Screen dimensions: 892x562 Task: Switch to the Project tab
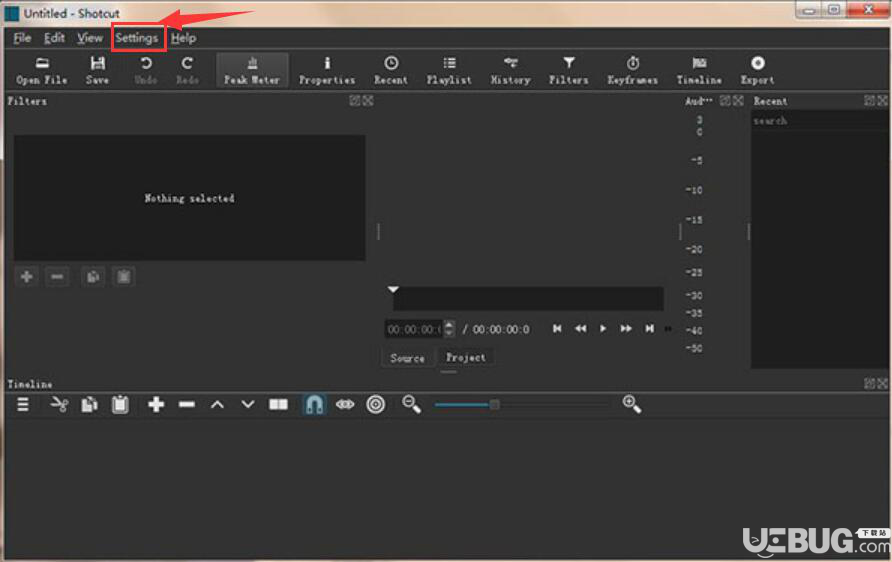coord(465,358)
